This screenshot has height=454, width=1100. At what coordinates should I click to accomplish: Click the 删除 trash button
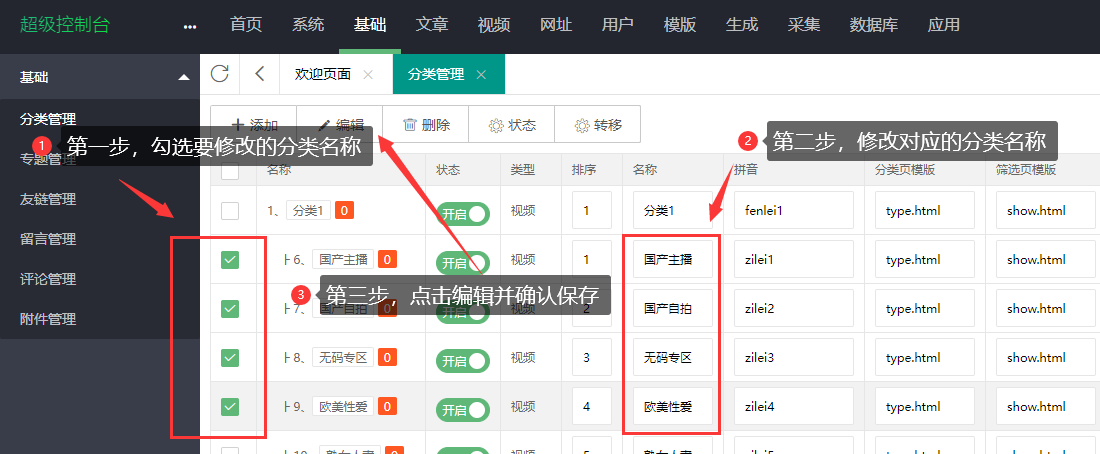(426, 125)
